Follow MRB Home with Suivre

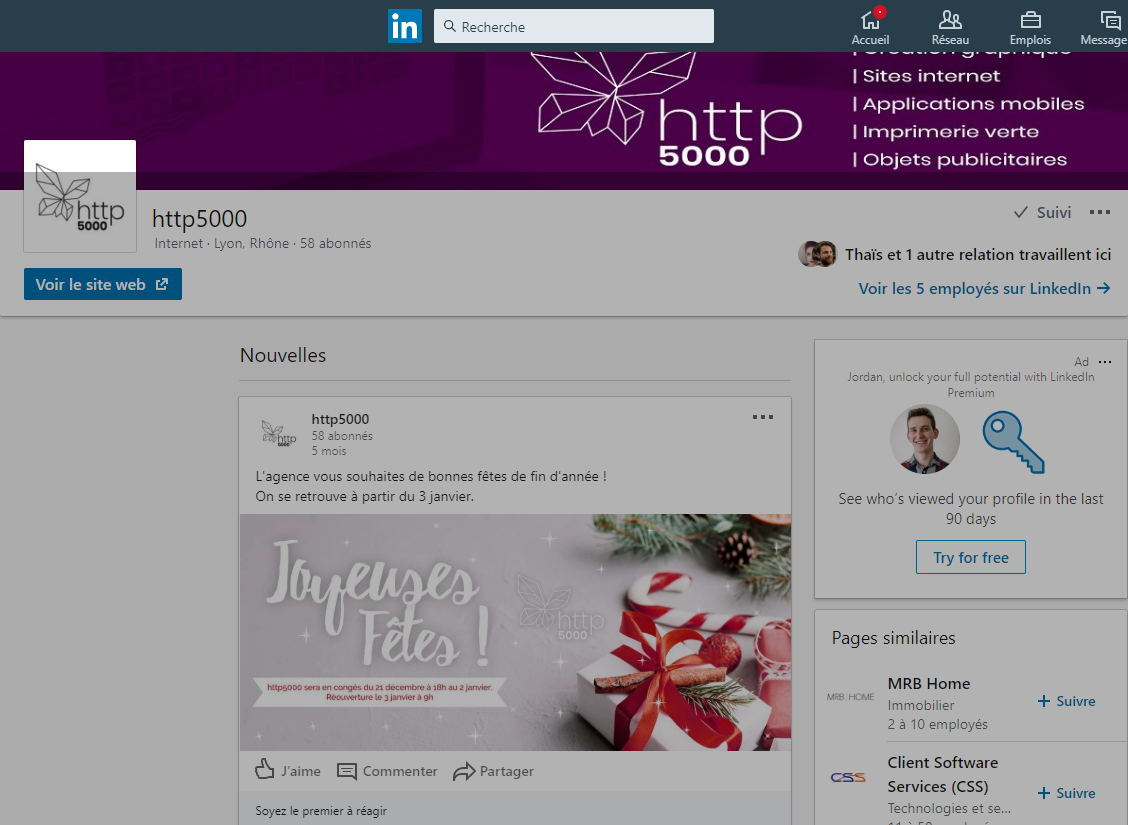point(1066,701)
